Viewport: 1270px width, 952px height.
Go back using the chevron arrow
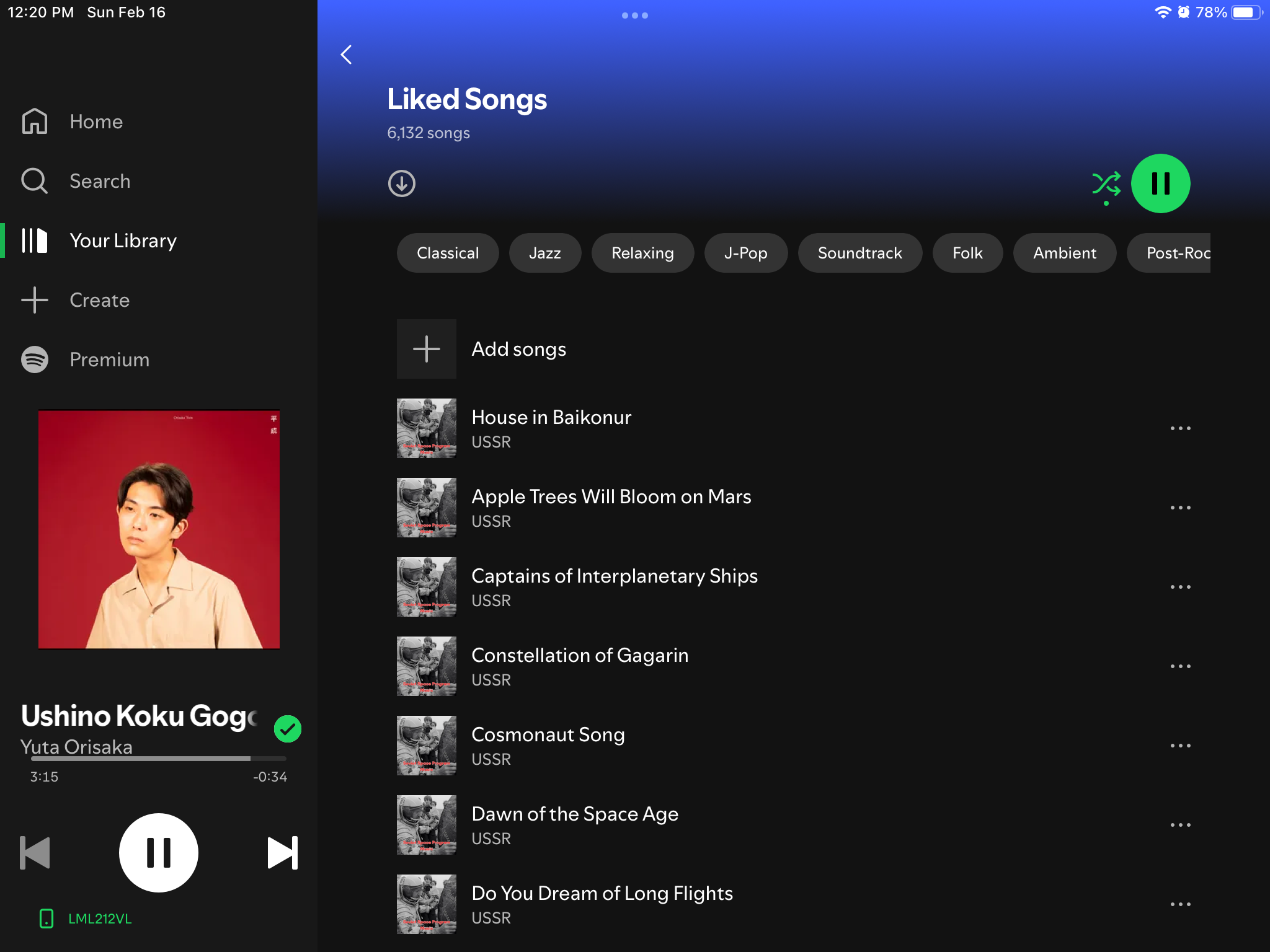(347, 55)
